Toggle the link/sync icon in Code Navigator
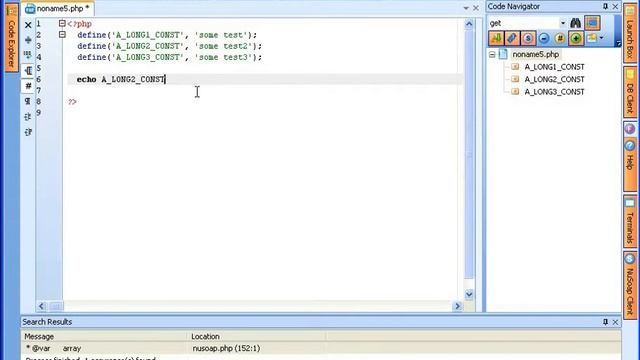The width and height of the screenshot is (640, 360). [512, 38]
